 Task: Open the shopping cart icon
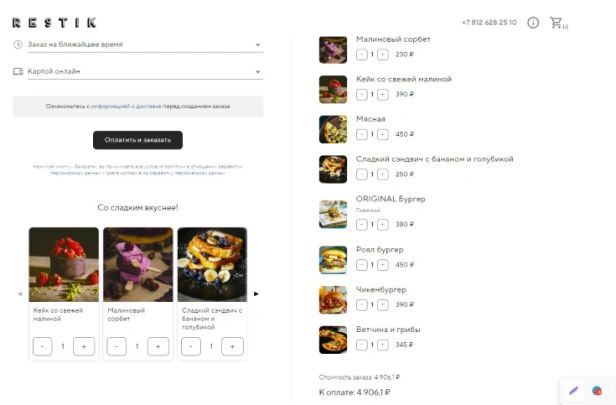click(556, 22)
